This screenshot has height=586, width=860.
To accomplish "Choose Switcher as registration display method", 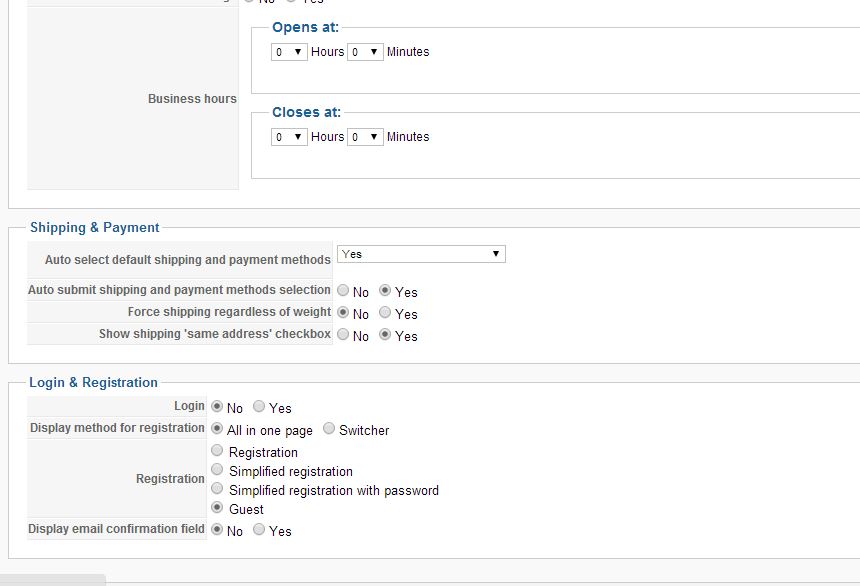I will 329,429.
